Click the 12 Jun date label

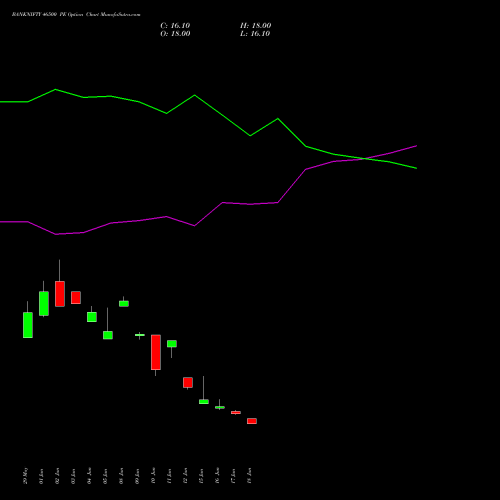pyautogui.click(x=186, y=476)
